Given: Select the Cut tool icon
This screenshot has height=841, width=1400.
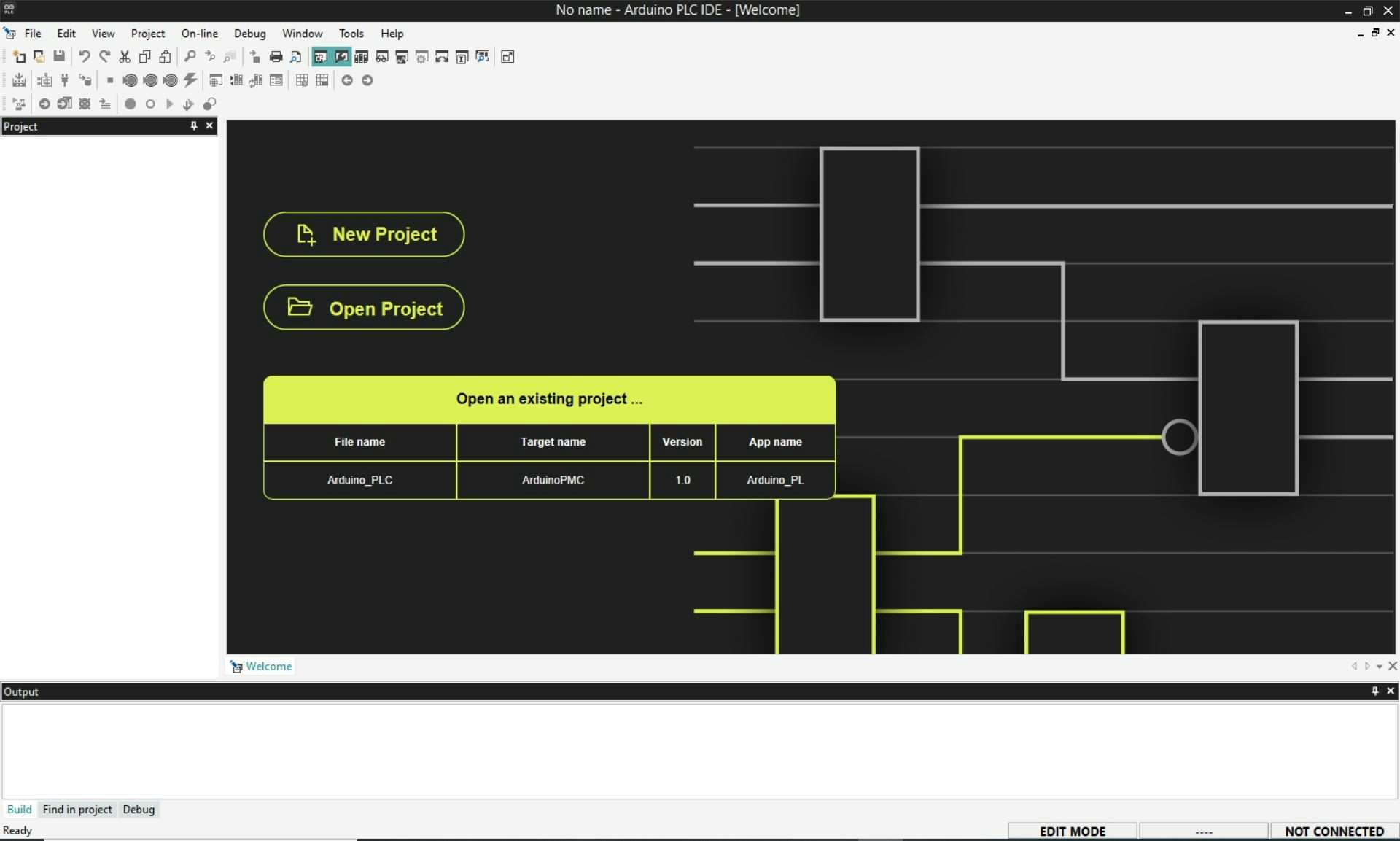Looking at the screenshot, I should click(x=125, y=56).
